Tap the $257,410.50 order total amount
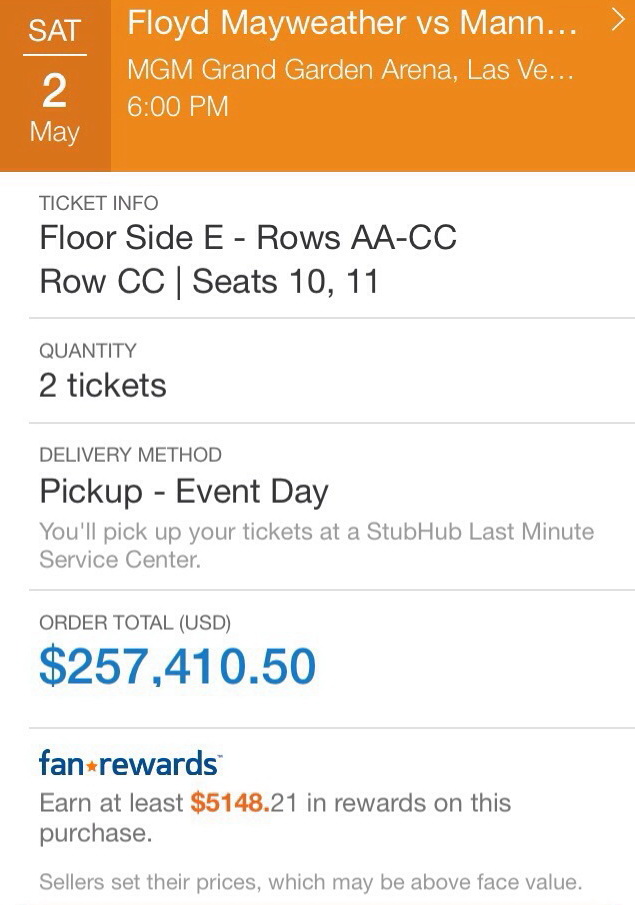This screenshot has width=635, height=905. point(177,667)
